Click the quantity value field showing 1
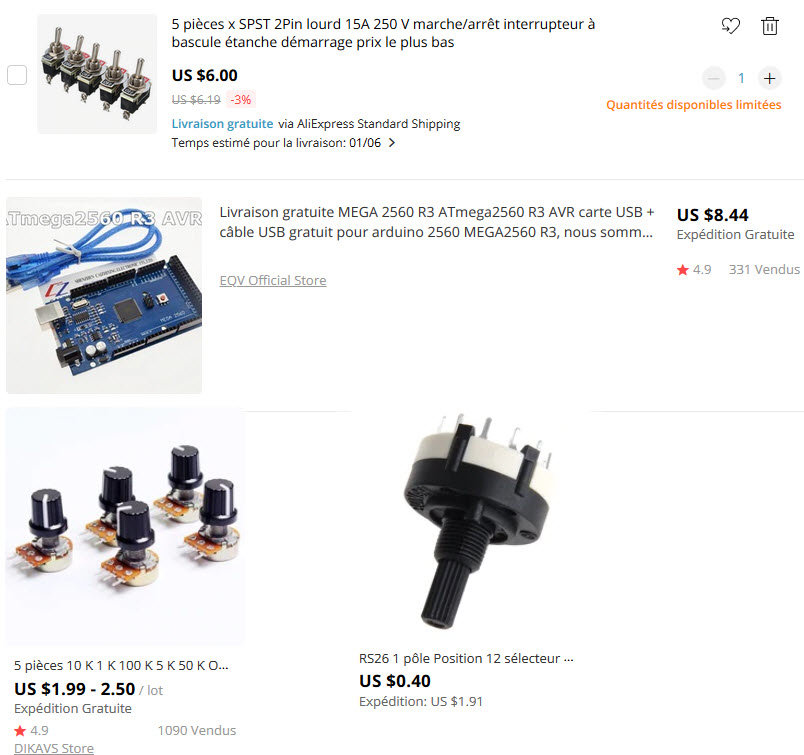 (741, 78)
